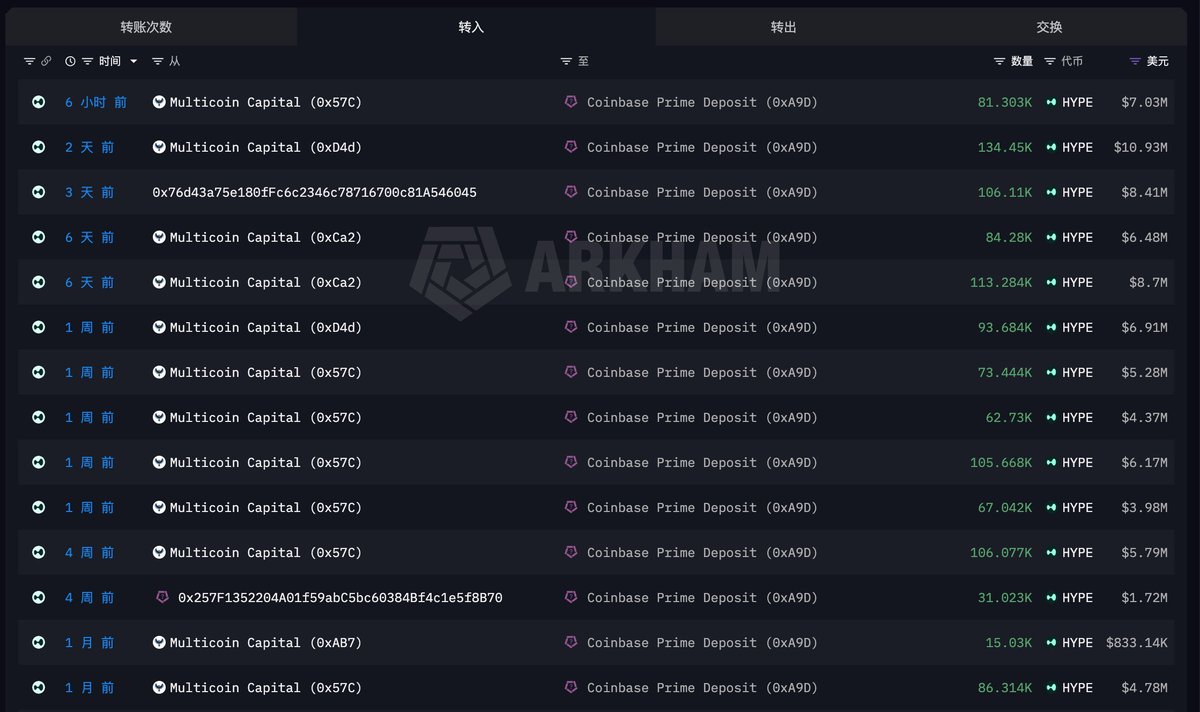Screen dimensions: 1200x712
Task: Click Coinbase Prime icon in 3 天 前 row
Action: click(x=572, y=192)
